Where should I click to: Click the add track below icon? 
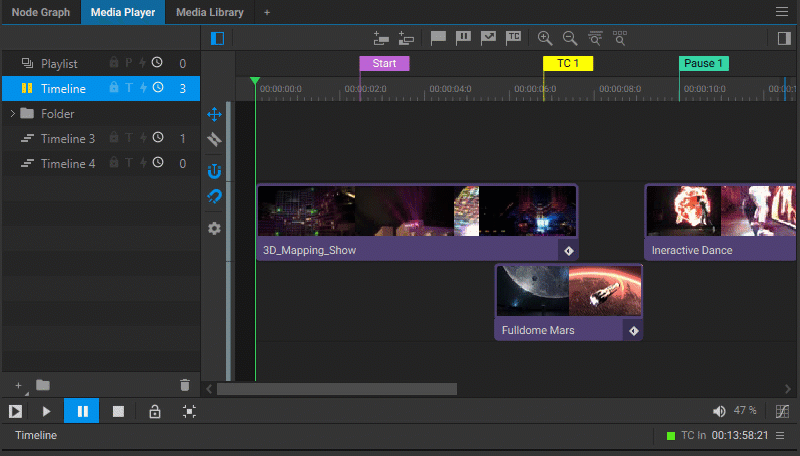pyautogui.click(x=406, y=38)
